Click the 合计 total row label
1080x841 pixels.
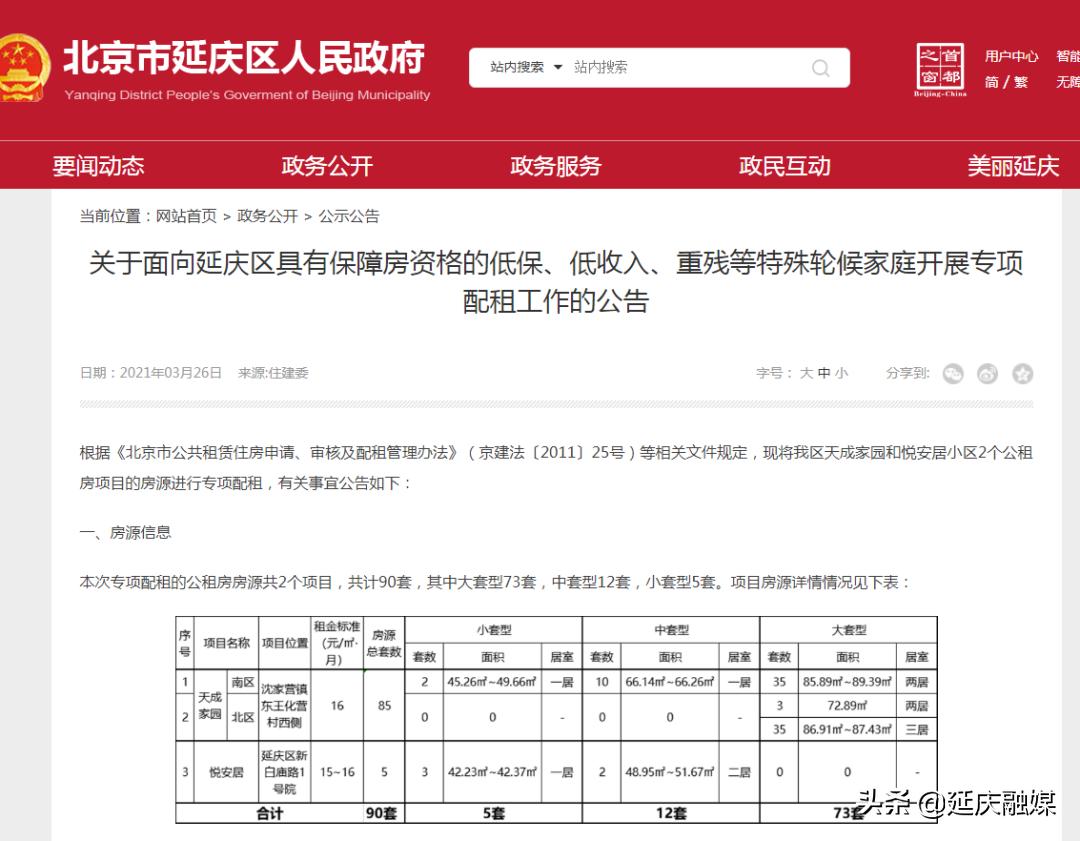tap(270, 813)
